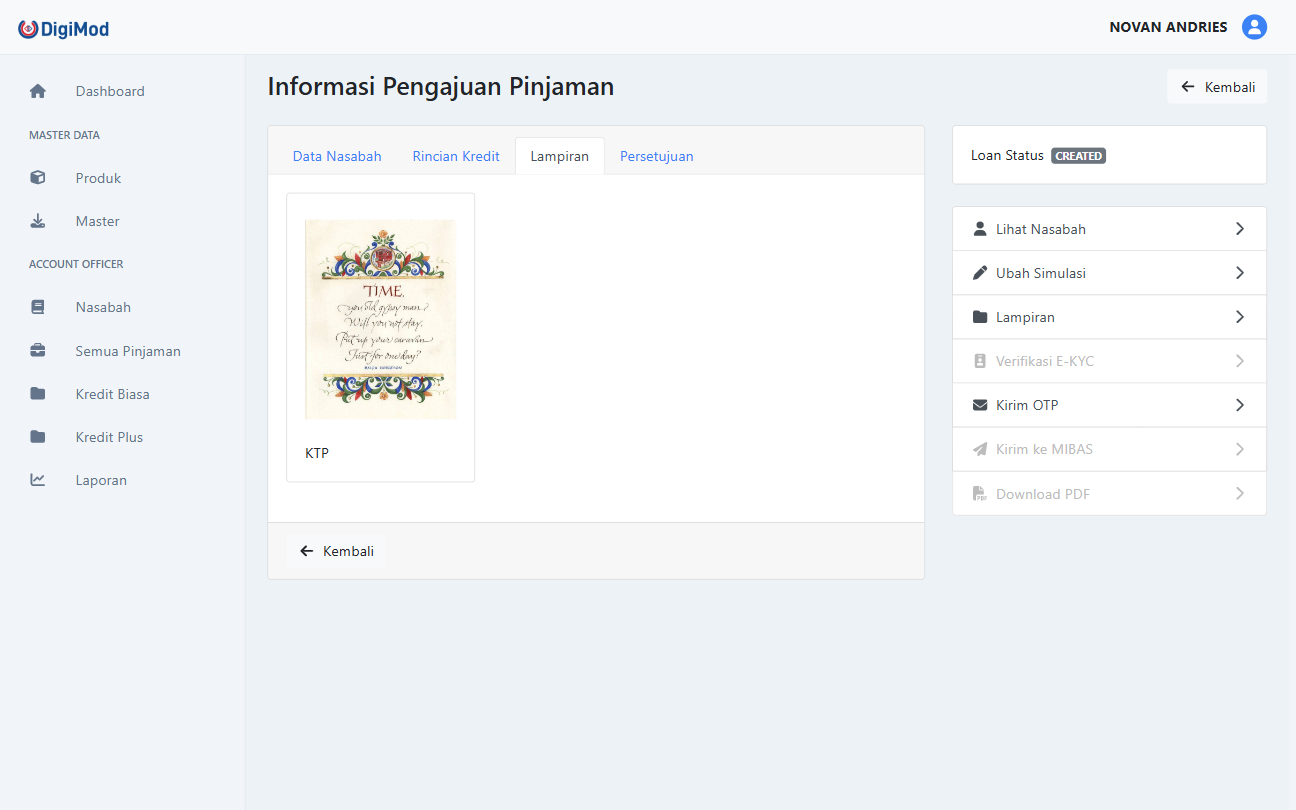
Task: Click the Master download icon
Action: click(x=38, y=221)
